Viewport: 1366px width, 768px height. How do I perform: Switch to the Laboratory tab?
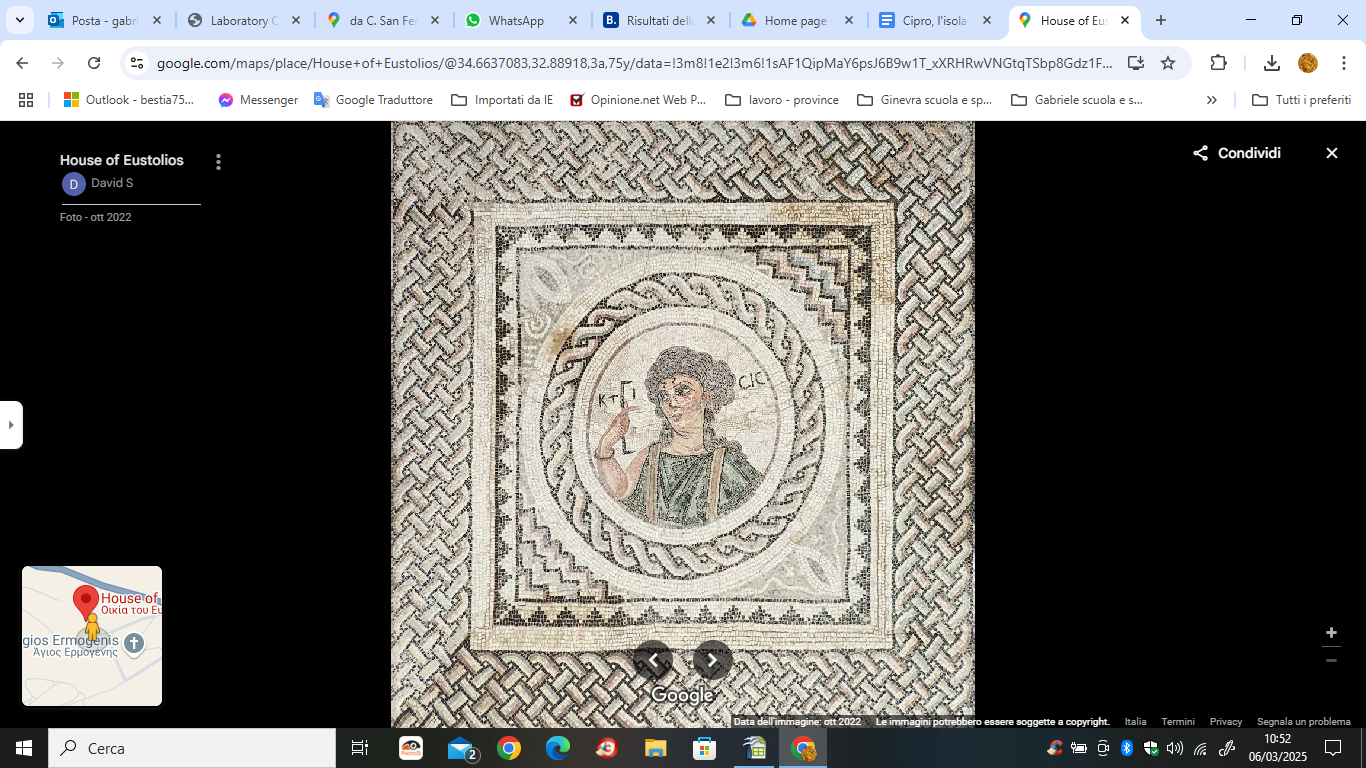pyautogui.click(x=244, y=20)
